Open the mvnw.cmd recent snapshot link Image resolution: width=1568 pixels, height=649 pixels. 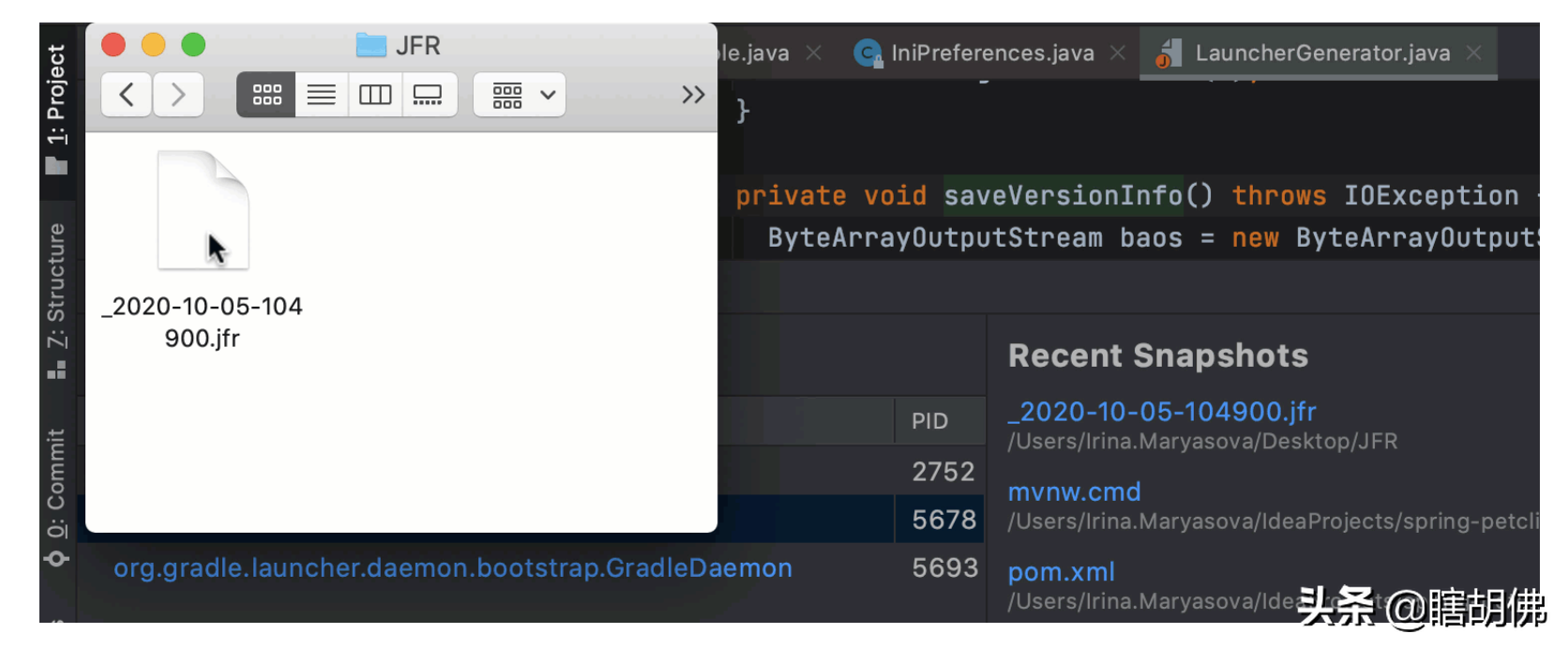1075,491
